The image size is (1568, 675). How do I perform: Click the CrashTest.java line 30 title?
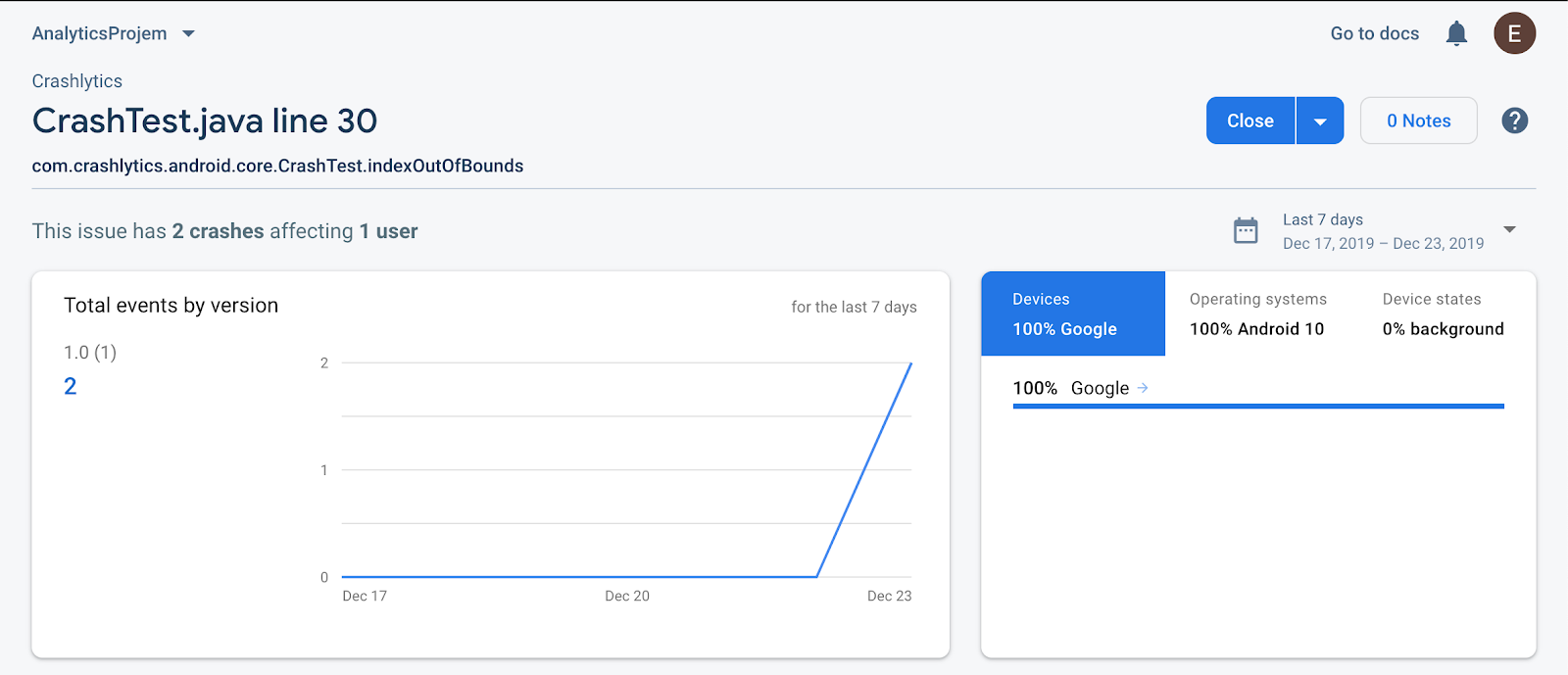pyautogui.click(x=205, y=121)
